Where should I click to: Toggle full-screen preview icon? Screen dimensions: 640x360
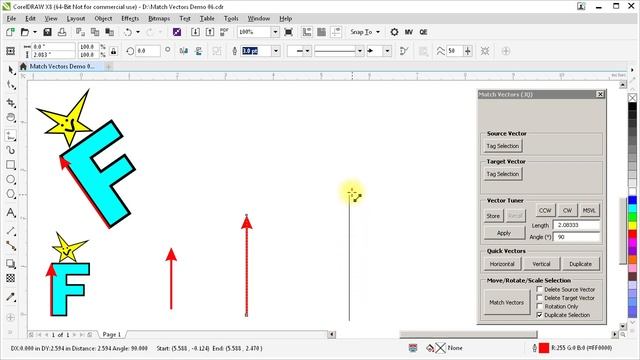pos(289,32)
